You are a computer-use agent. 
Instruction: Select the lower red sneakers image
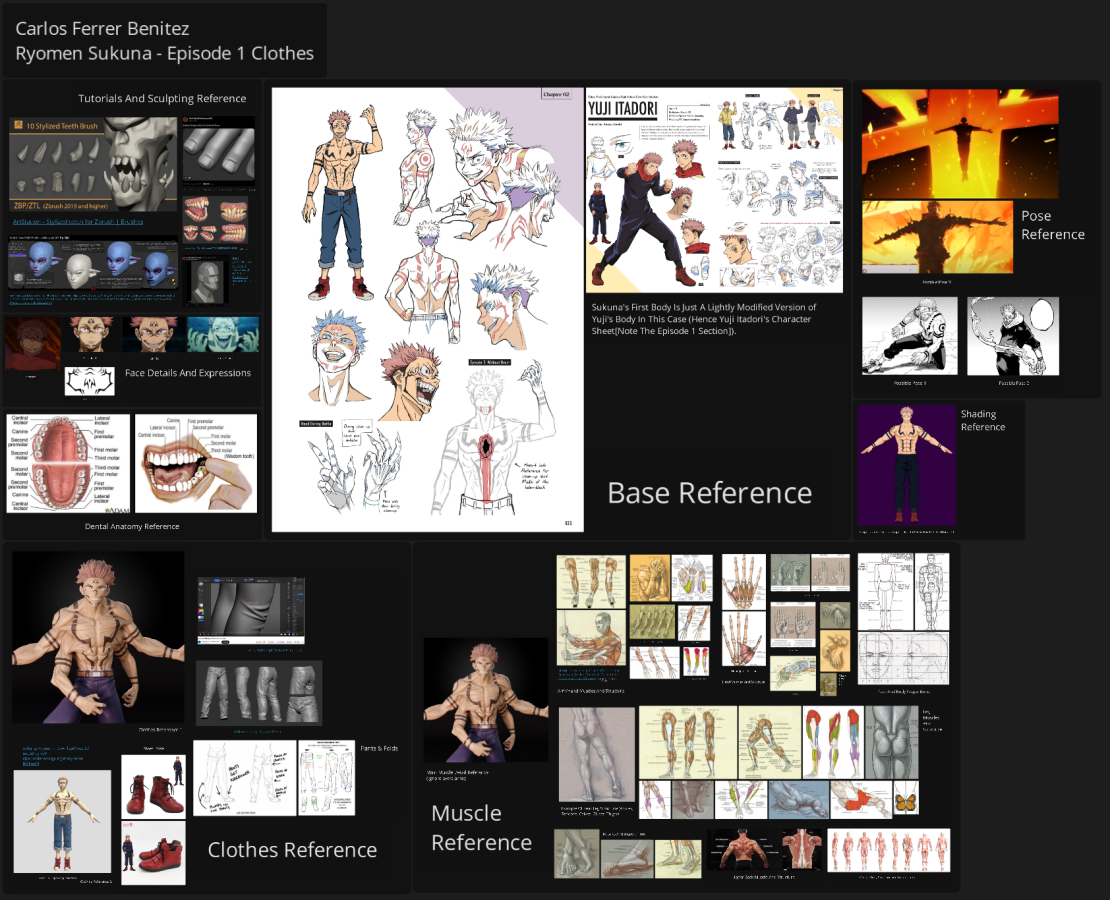(154, 853)
